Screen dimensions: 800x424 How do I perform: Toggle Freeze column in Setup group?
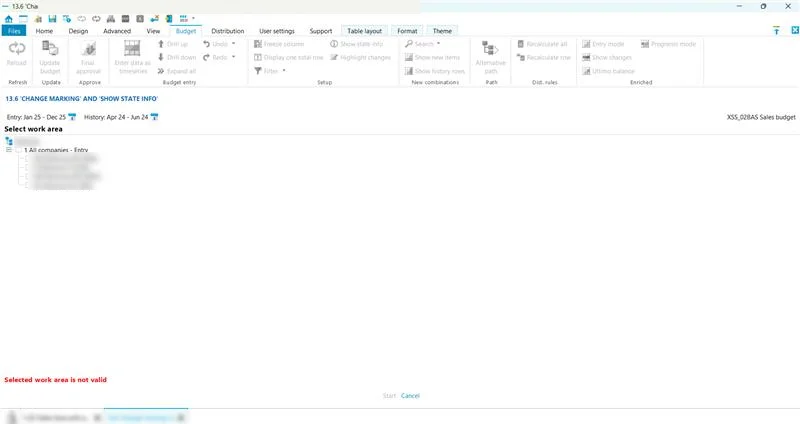coord(279,44)
